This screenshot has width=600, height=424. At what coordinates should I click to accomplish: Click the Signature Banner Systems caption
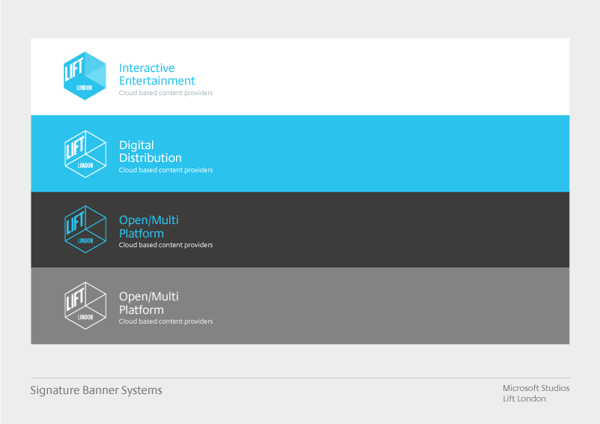tap(96, 390)
